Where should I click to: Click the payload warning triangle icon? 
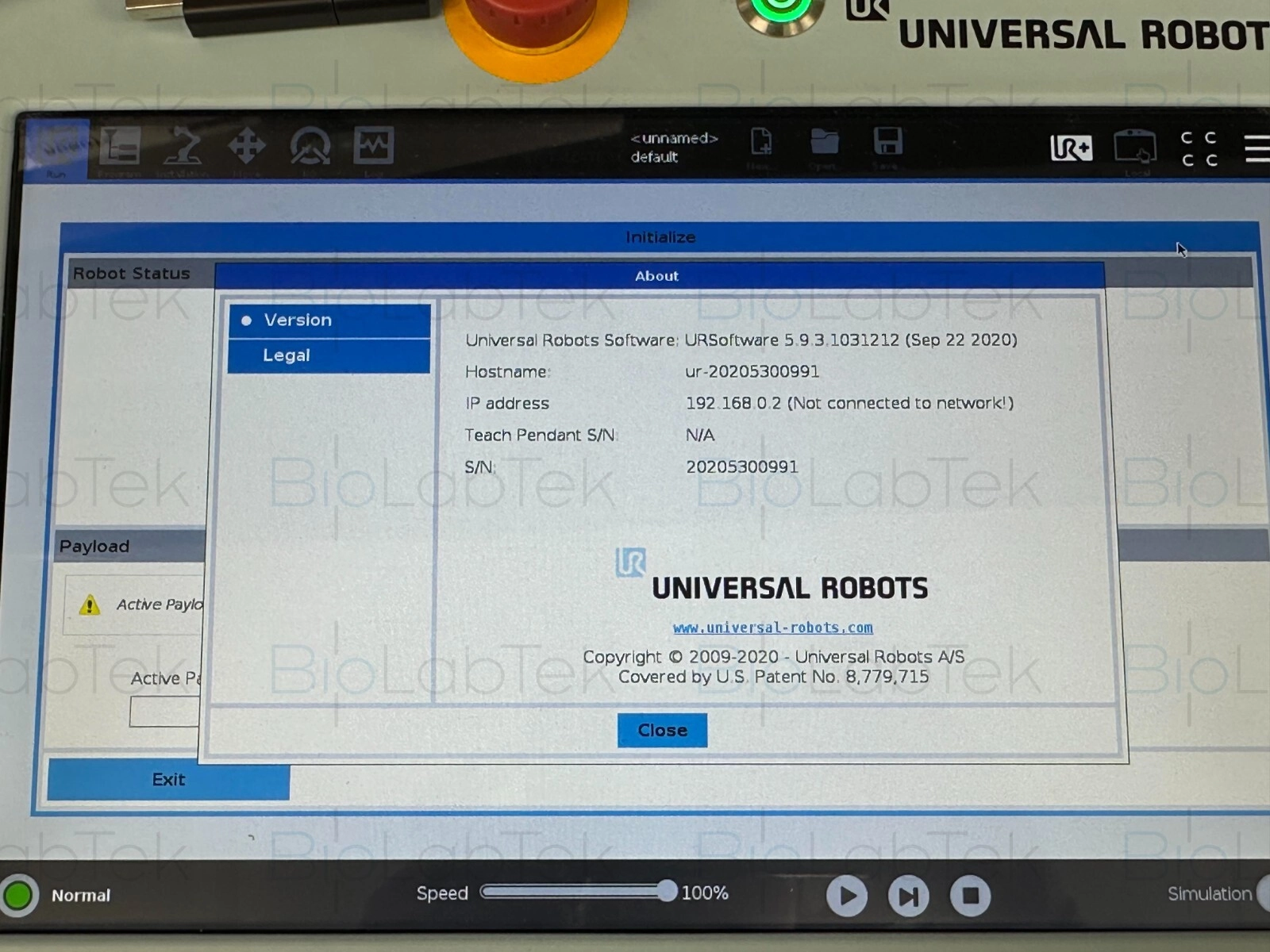[x=90, y=605]
